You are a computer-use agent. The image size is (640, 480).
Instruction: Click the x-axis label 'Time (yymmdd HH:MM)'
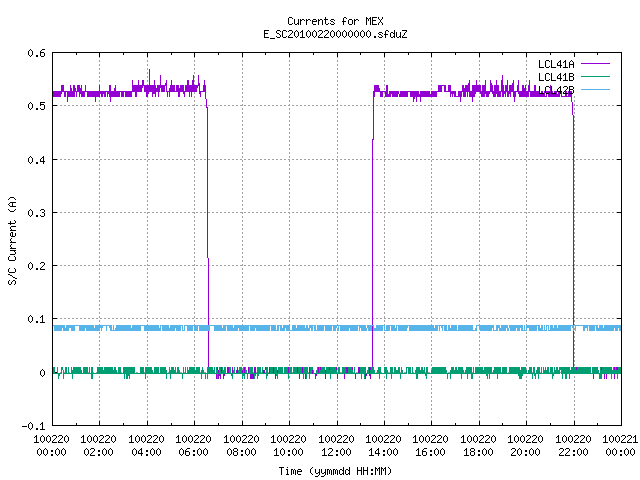(x=335, y=471)
